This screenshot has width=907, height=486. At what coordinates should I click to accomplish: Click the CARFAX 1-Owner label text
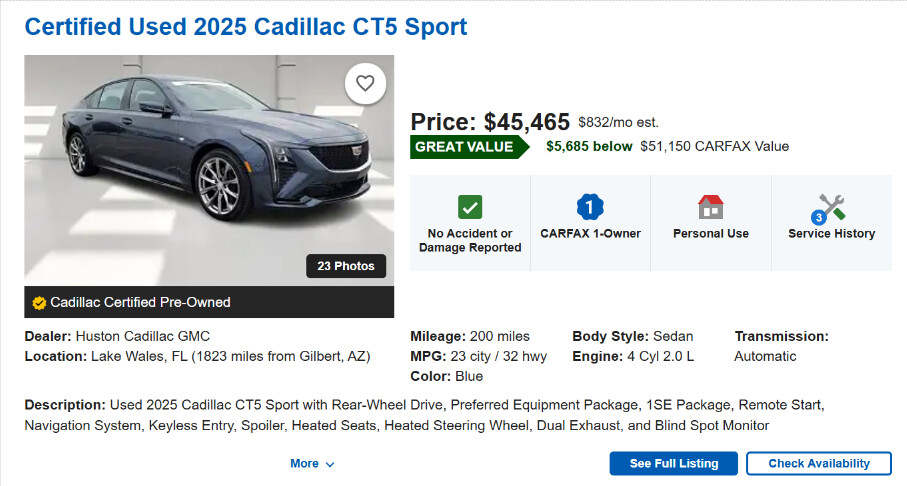pyautogui.click(x=590, y=234)
